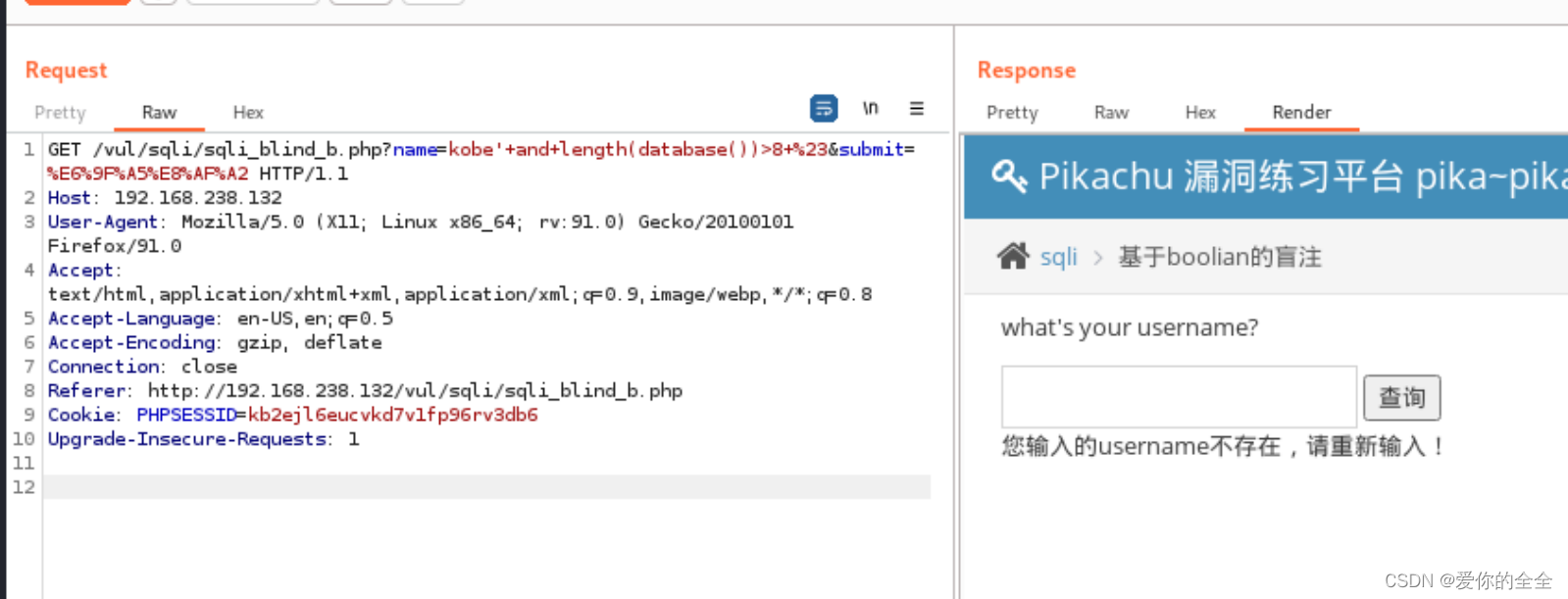
Task: Toggle the pretty-print message icon in Request
Action: point(824,108)
